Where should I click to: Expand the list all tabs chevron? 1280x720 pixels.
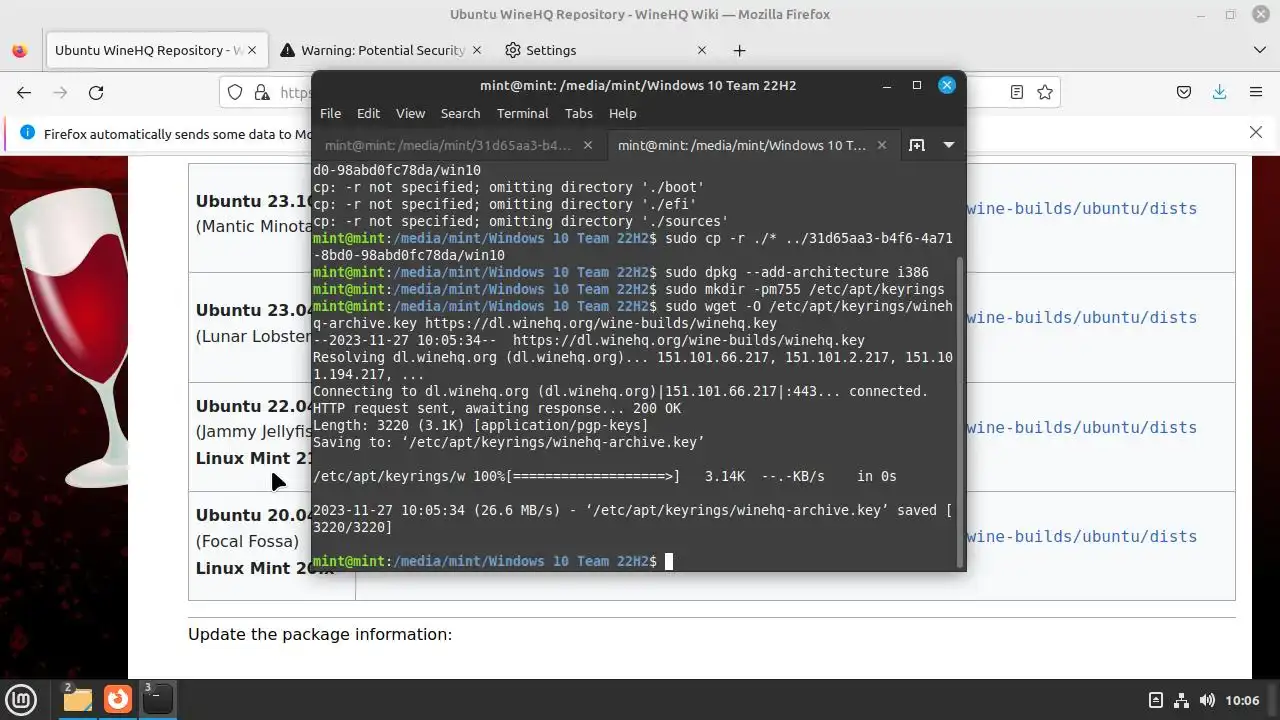(1259, 50)
